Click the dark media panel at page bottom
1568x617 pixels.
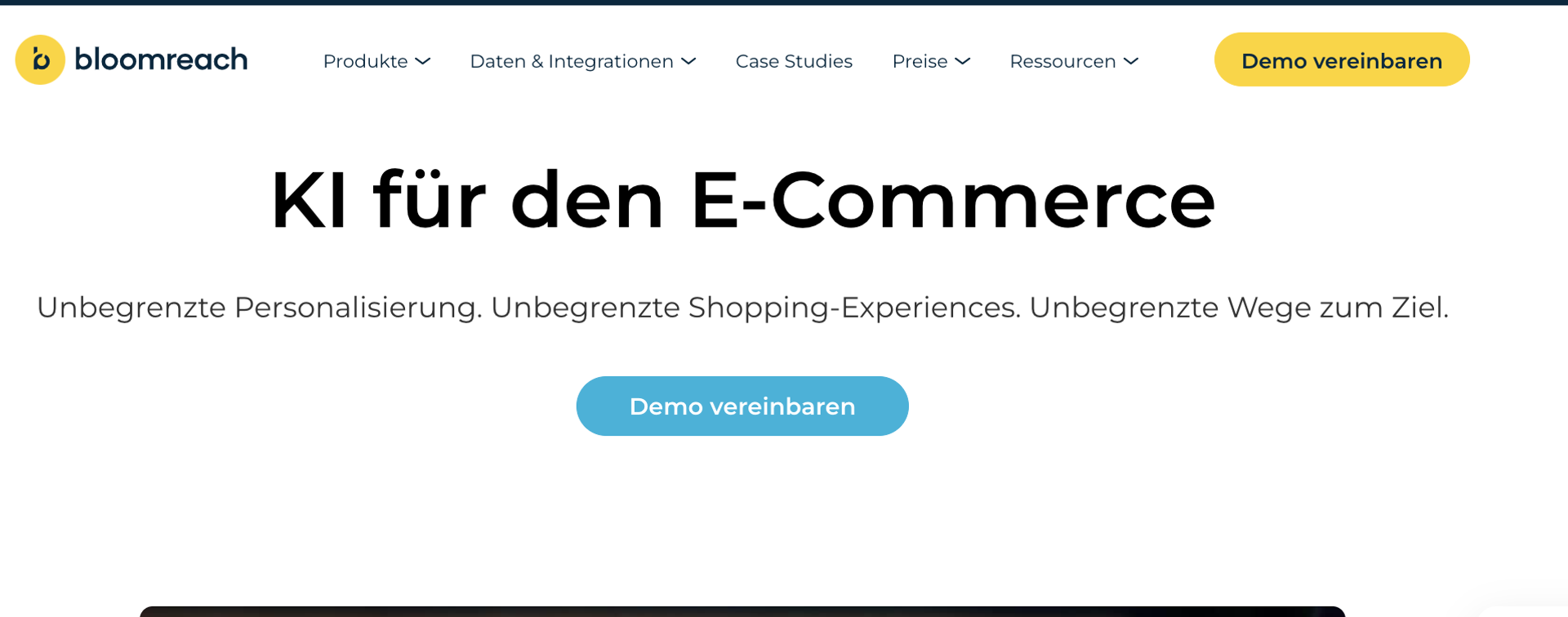[x=742, y=611]
